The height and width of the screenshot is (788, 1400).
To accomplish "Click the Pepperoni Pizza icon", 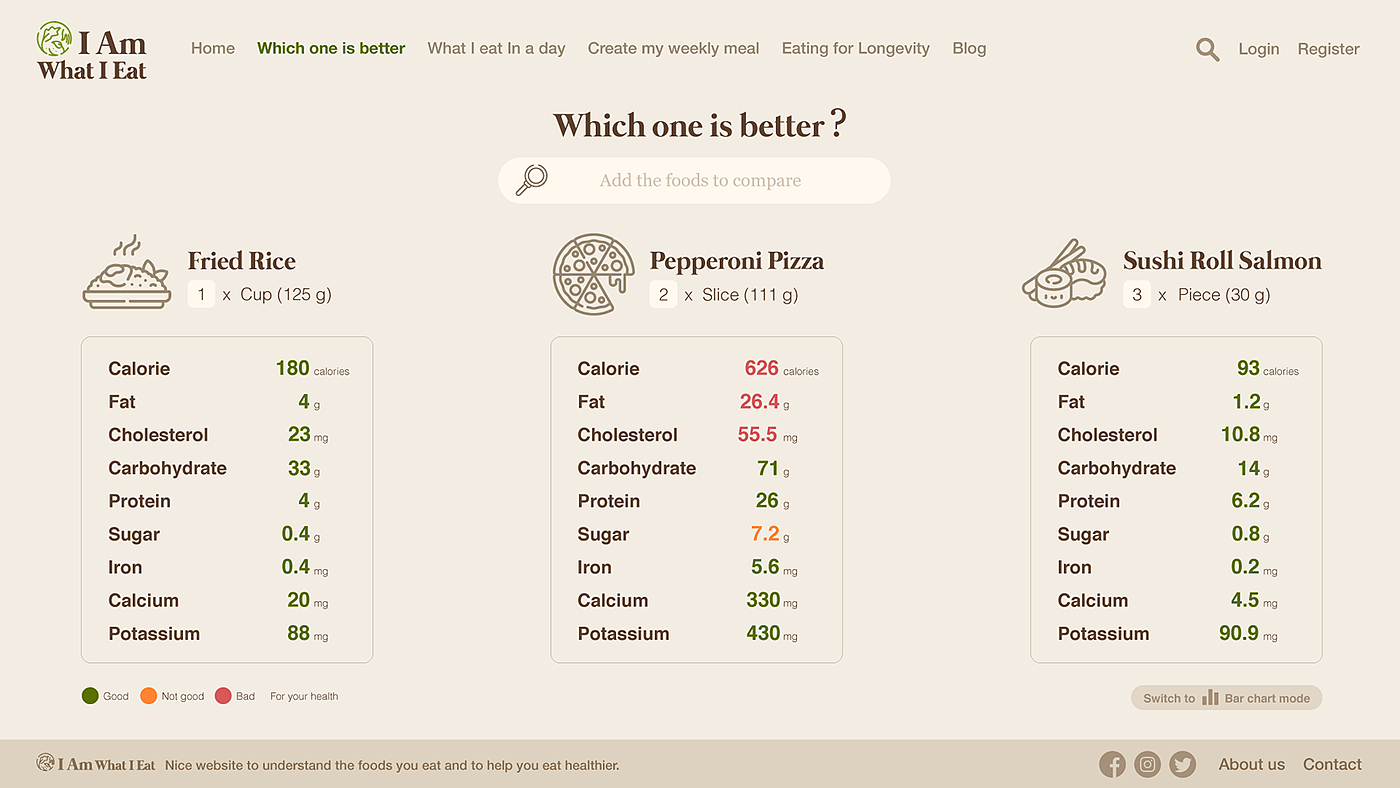I will point(593,274).
